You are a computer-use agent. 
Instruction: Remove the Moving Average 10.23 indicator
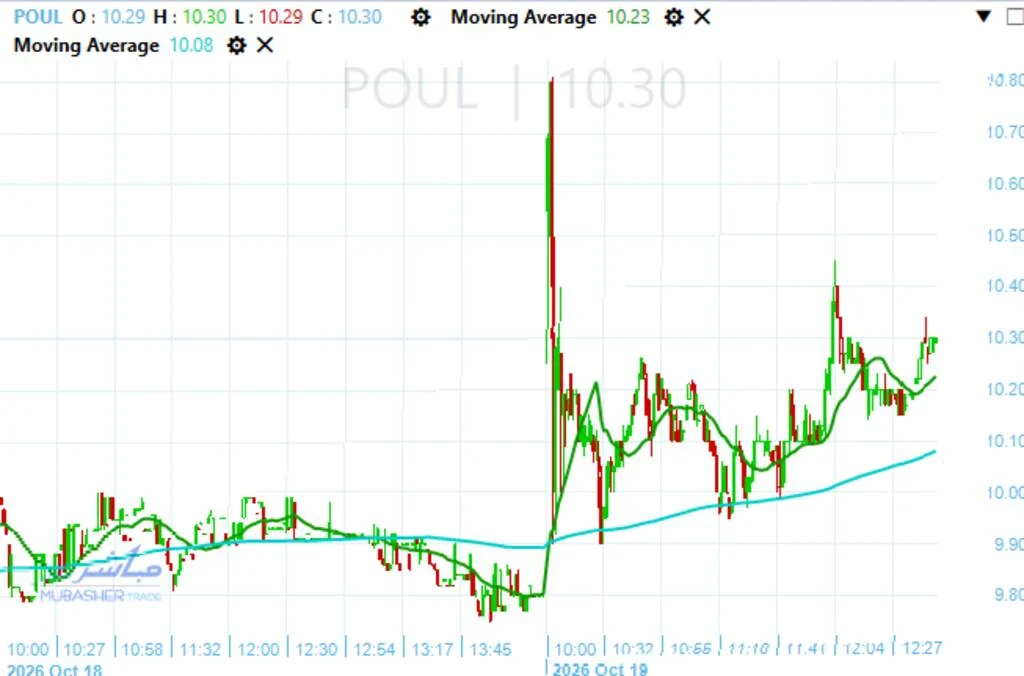(x=702, y=17)
